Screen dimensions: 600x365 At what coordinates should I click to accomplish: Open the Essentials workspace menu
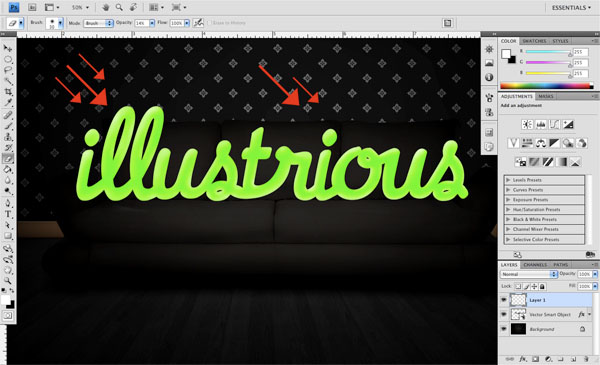(571, 8)
